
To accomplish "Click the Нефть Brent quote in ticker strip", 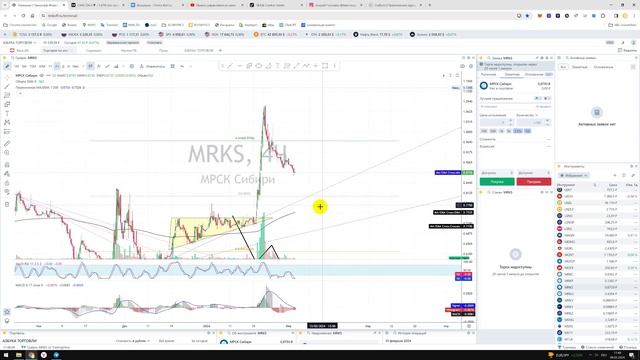I will point(378,35).
